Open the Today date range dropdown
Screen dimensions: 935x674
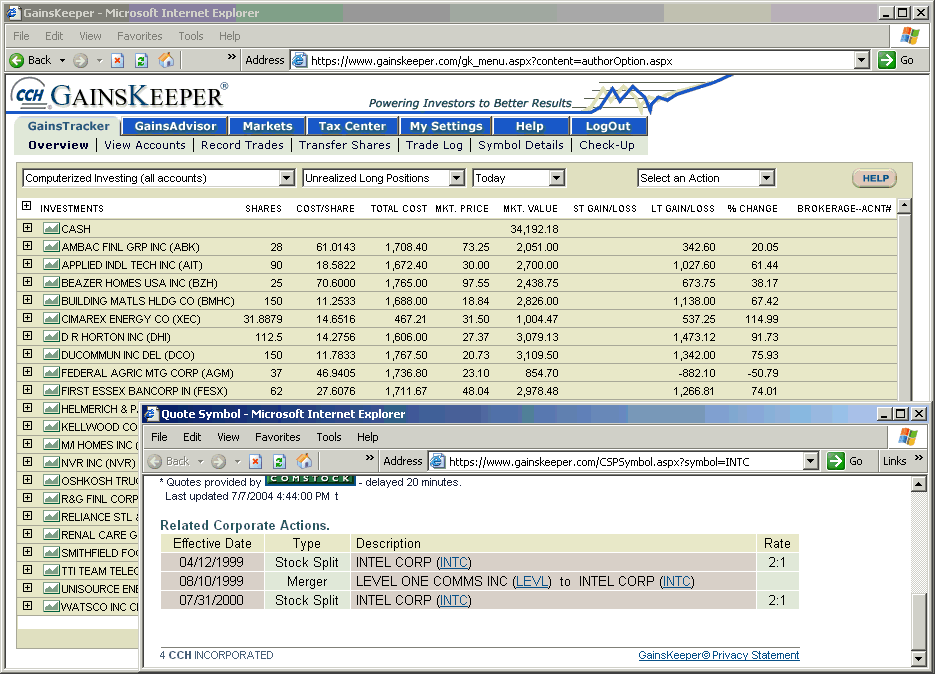(x=519, y=178)
